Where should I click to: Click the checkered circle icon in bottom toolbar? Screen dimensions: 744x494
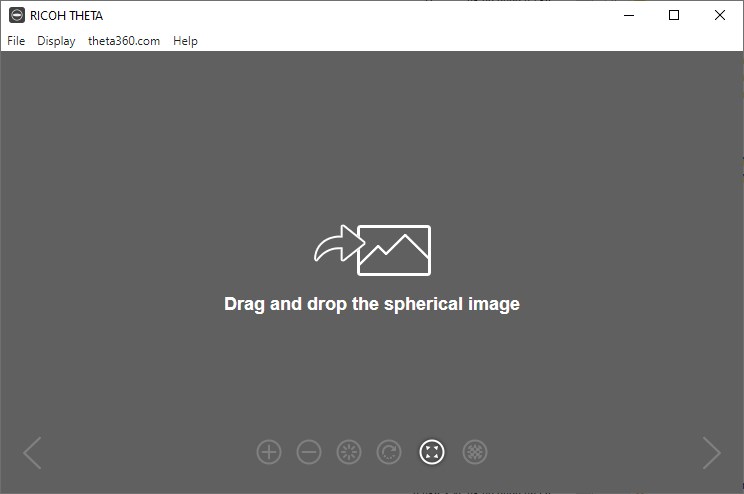[475, 452]
